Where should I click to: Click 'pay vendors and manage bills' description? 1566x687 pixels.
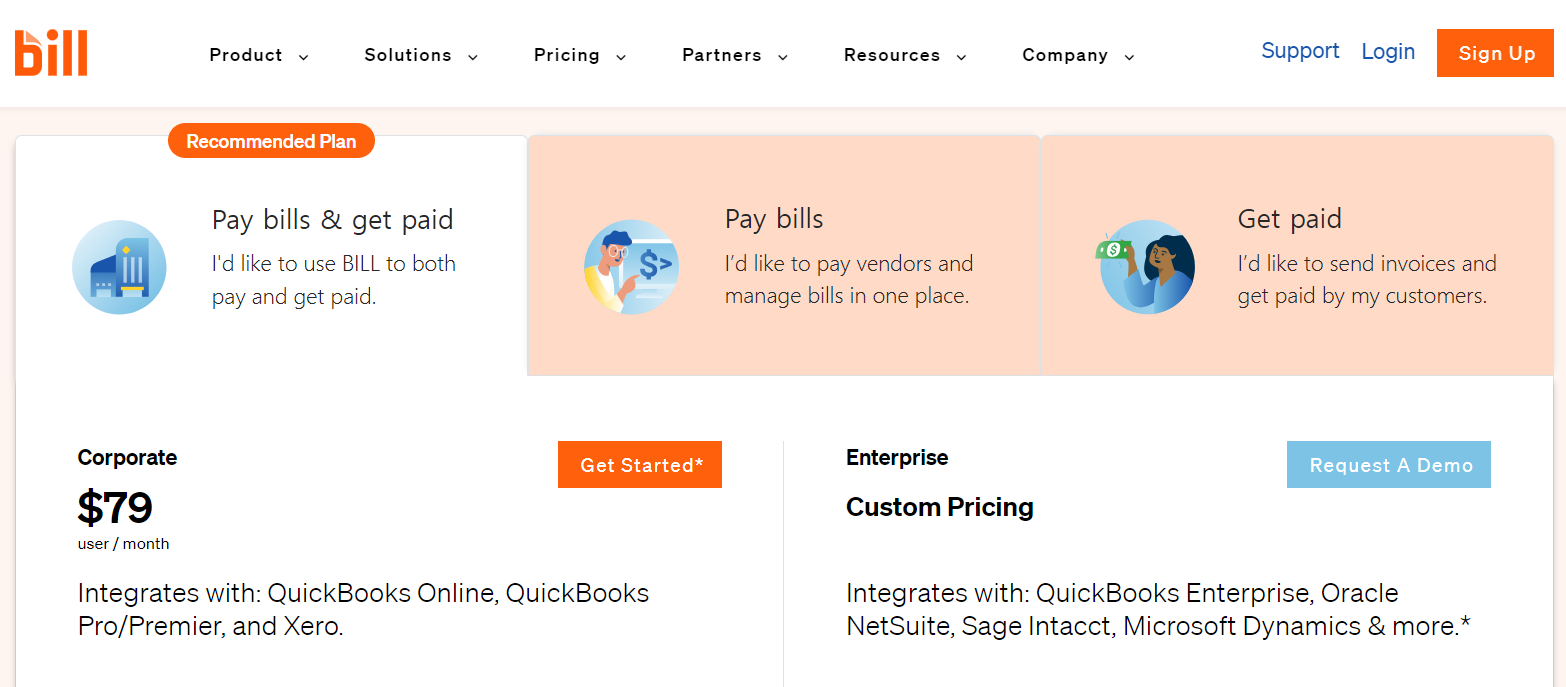[x=849, y=280]
